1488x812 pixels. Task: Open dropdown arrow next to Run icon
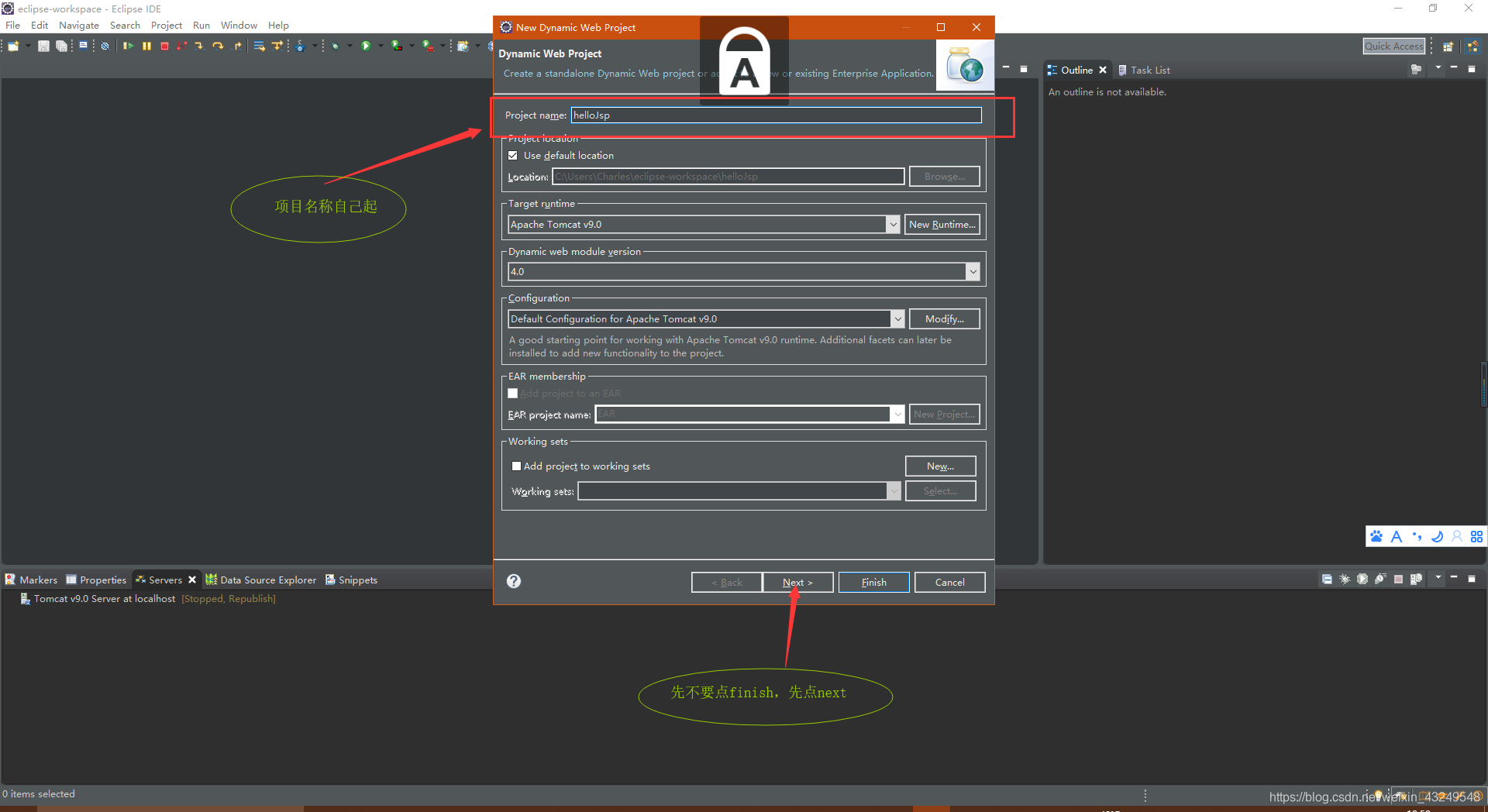[x=381, y=46]
